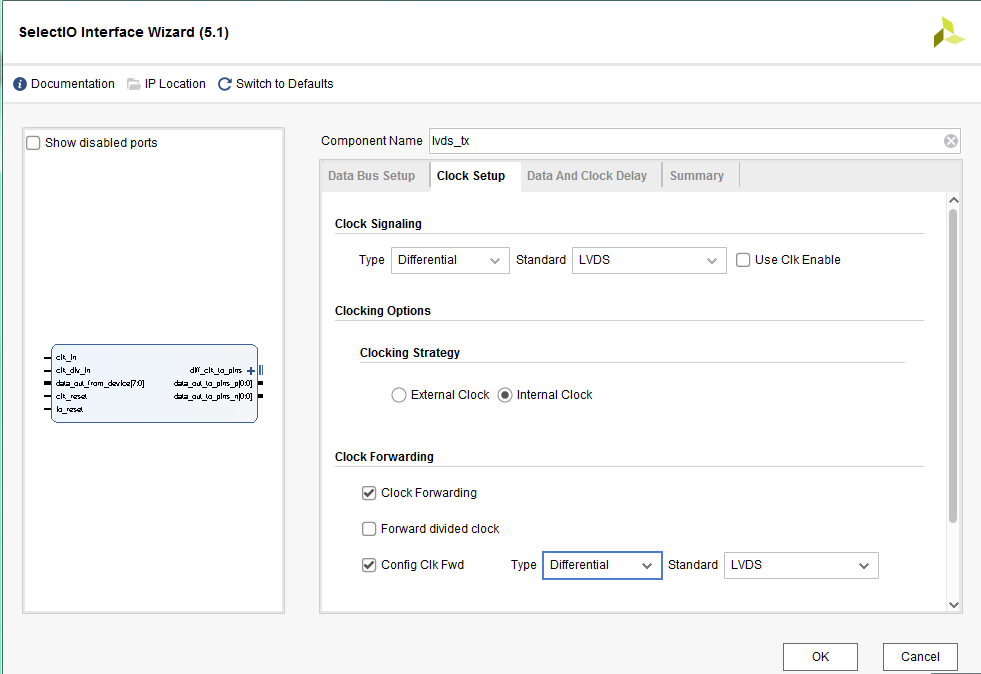Check the Forward divided clock checkbox
This screenshot has height=674, width=981.
tap(369, 529)
